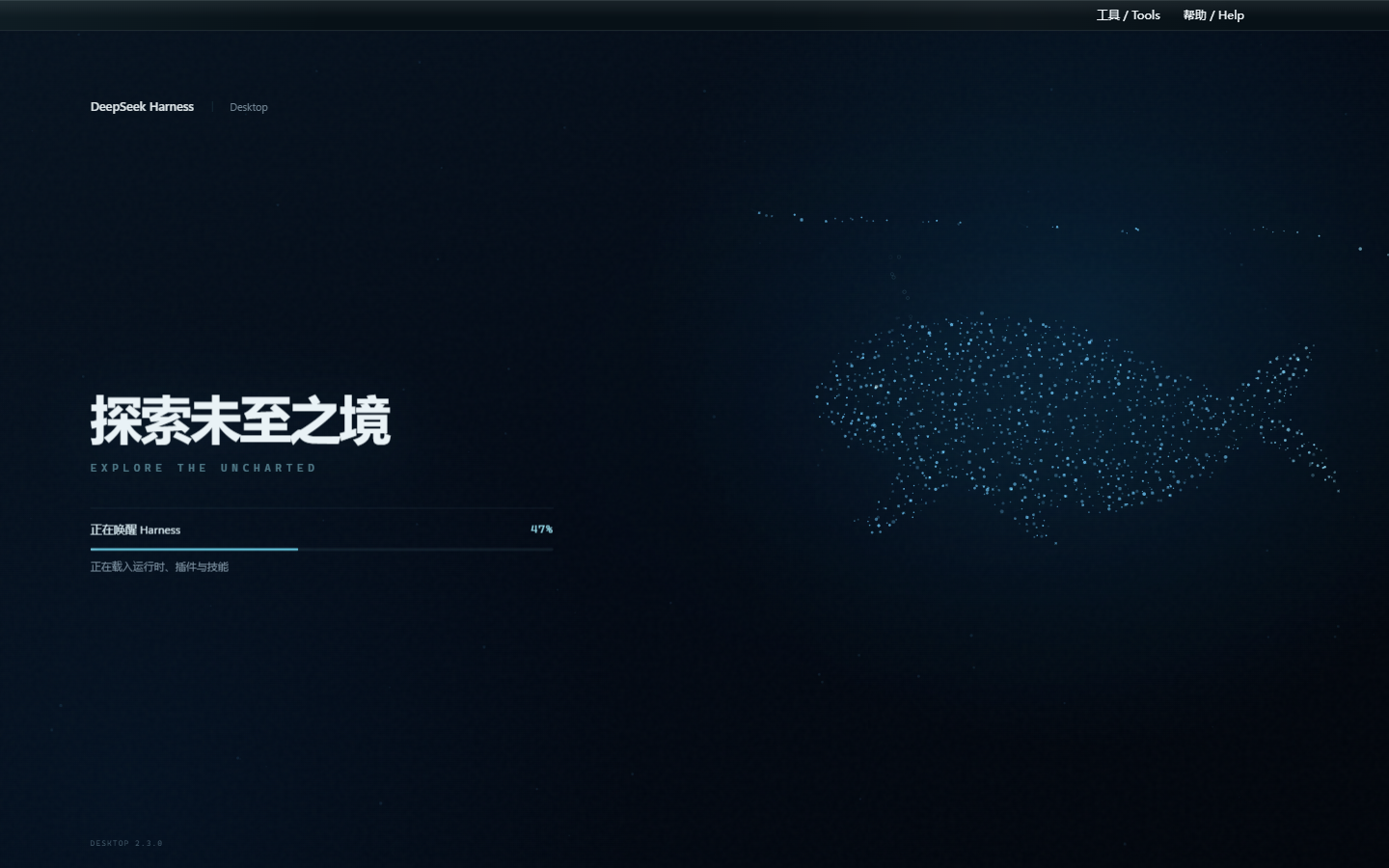Click the 探索未至之境 headline

click(x=240, y=420)
